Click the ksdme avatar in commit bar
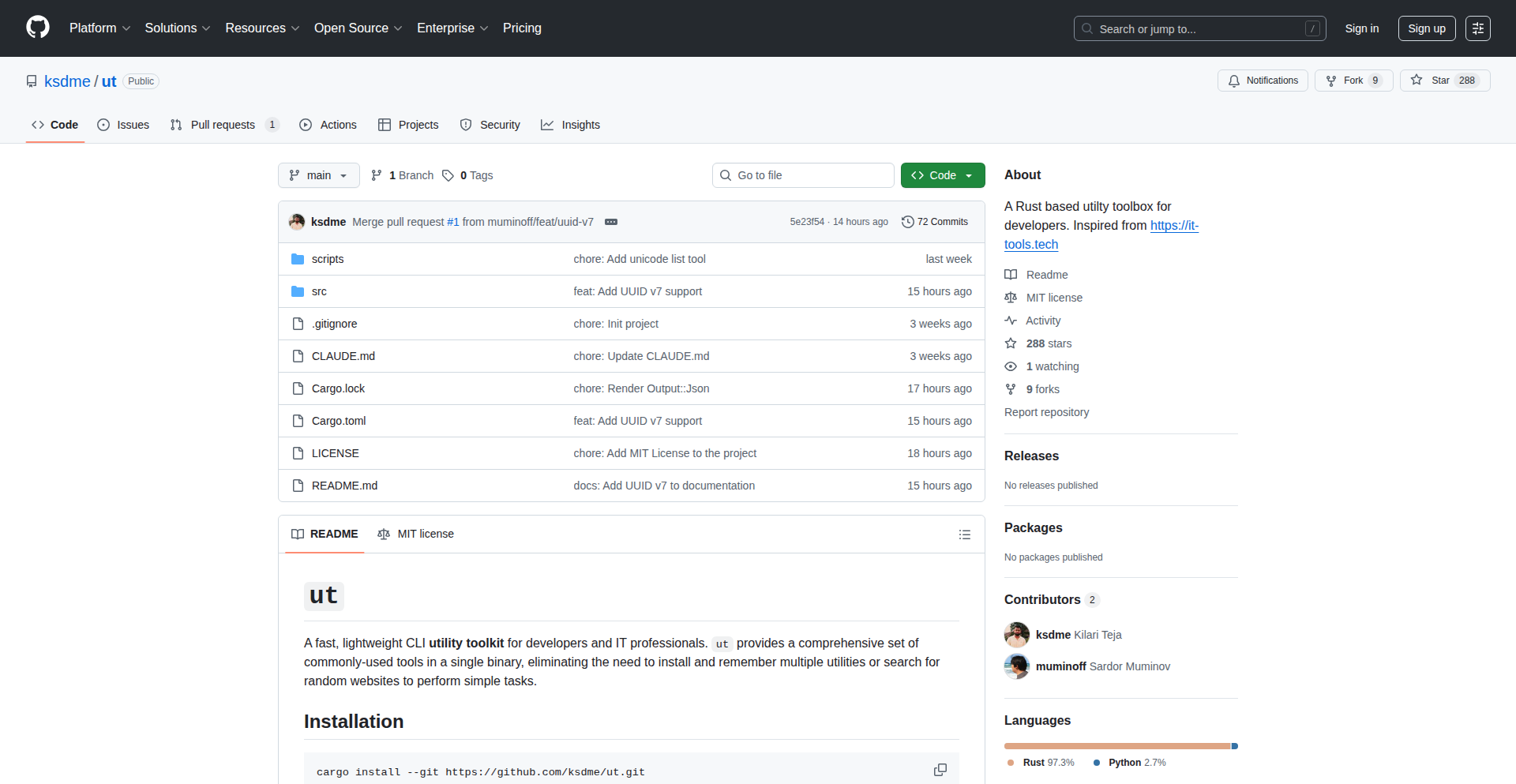 click(x=297, y=222)
